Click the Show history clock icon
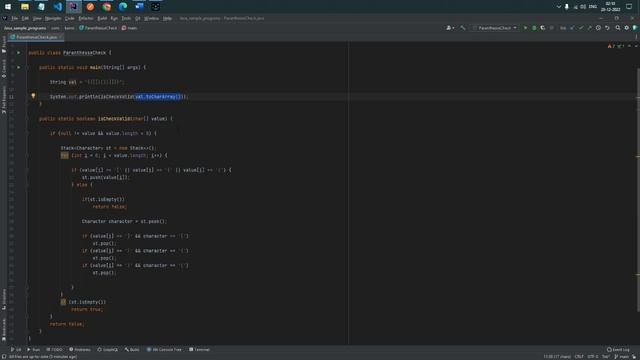The image size is (640, 360). tap(598, 28)
